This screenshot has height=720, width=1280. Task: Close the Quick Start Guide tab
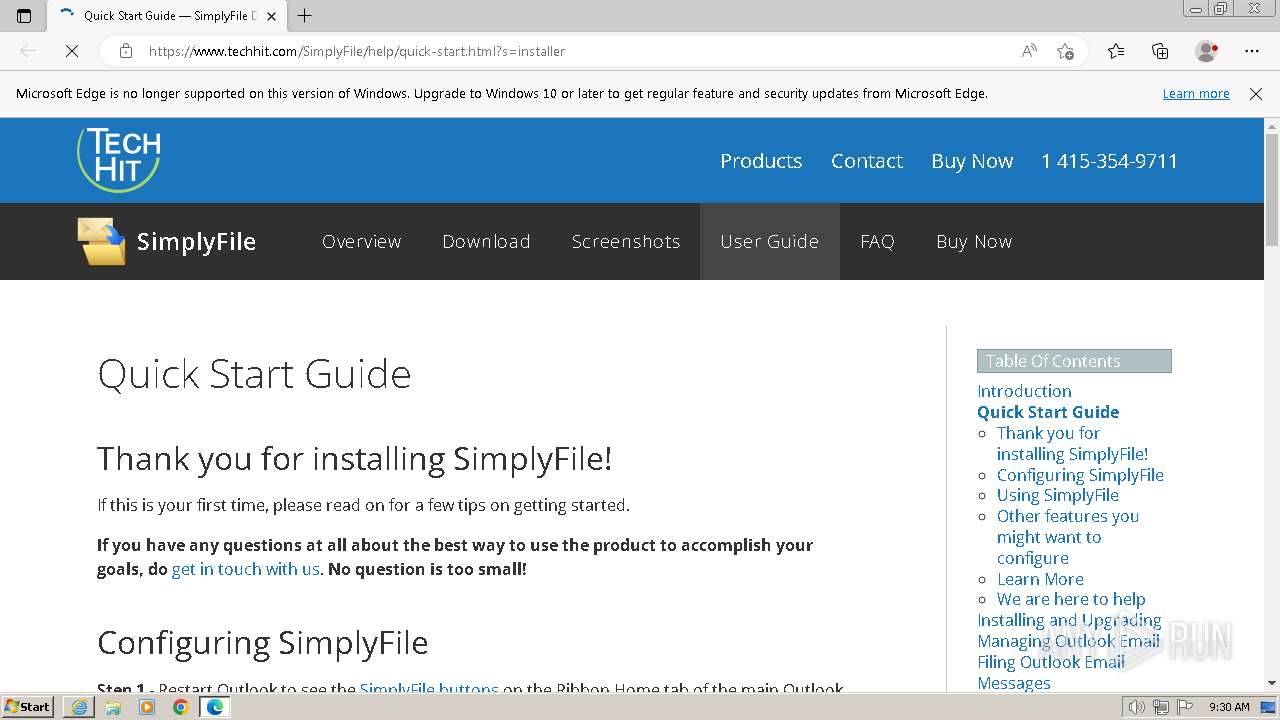(271, 16)
